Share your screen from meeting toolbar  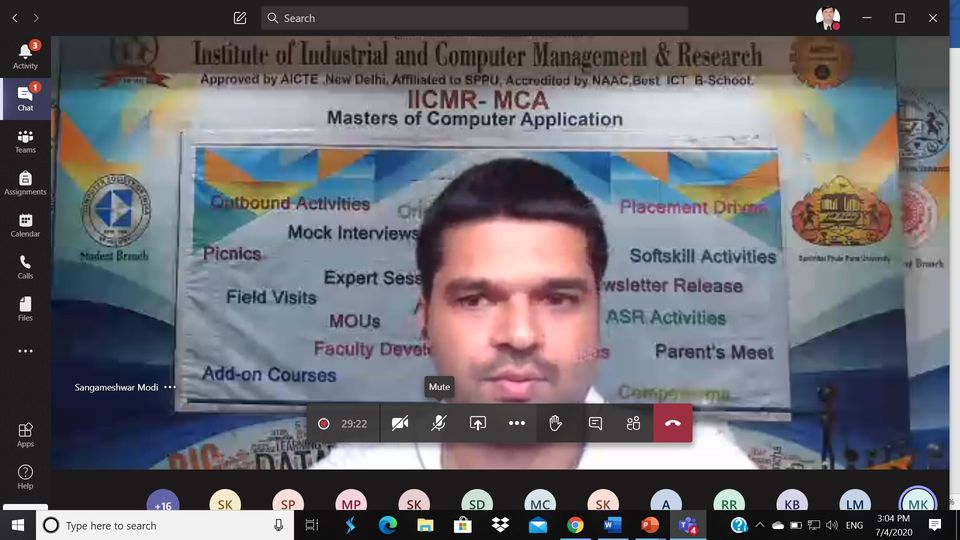pos(478,423)
